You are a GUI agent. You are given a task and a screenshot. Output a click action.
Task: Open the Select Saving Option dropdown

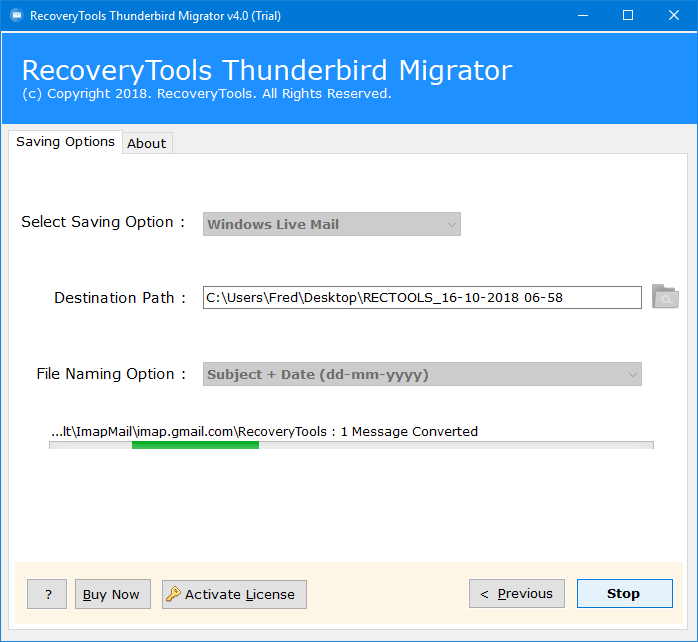pos(332,224)
